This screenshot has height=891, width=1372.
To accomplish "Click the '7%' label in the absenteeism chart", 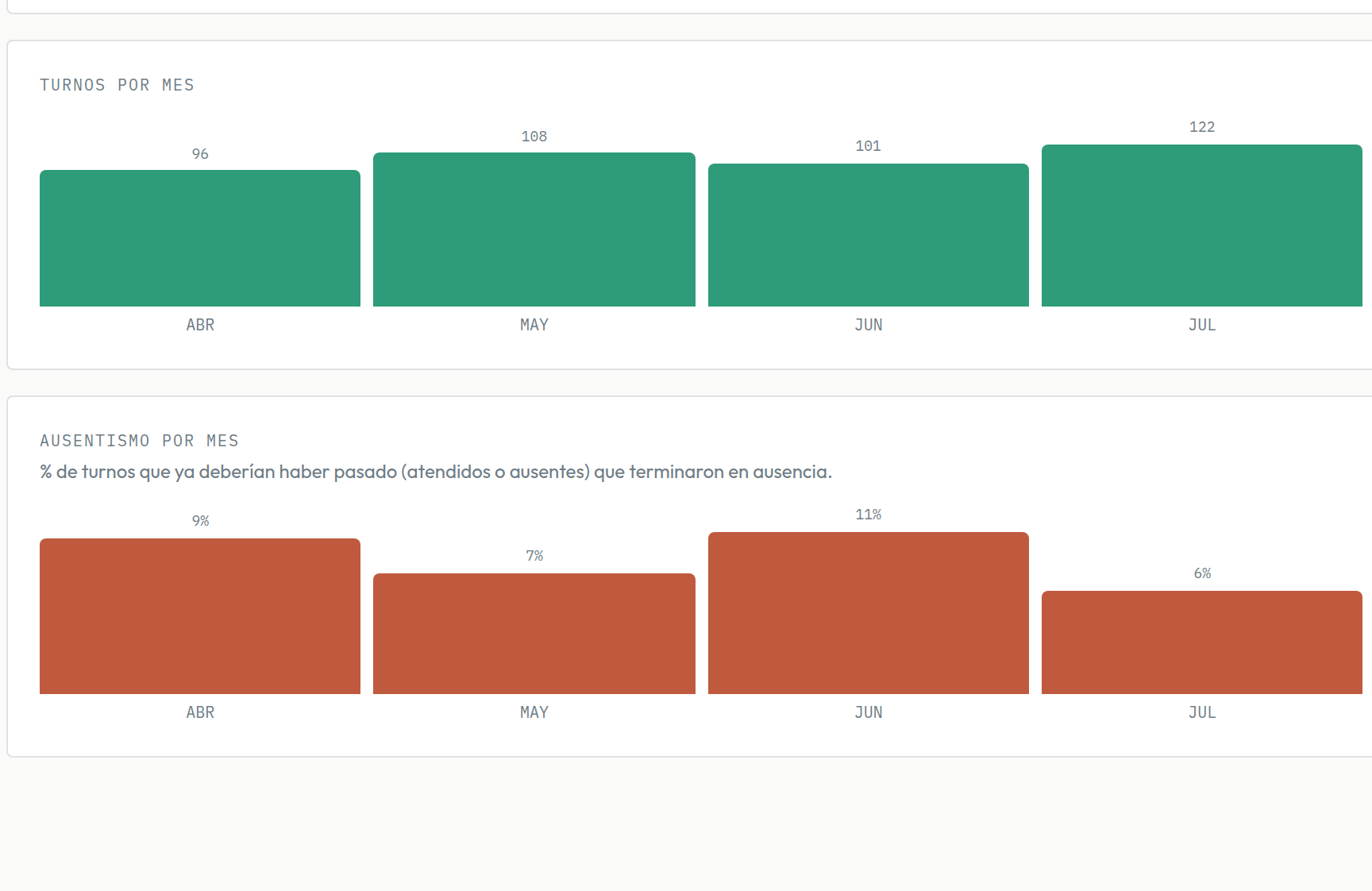I will [x=534, y=556].
